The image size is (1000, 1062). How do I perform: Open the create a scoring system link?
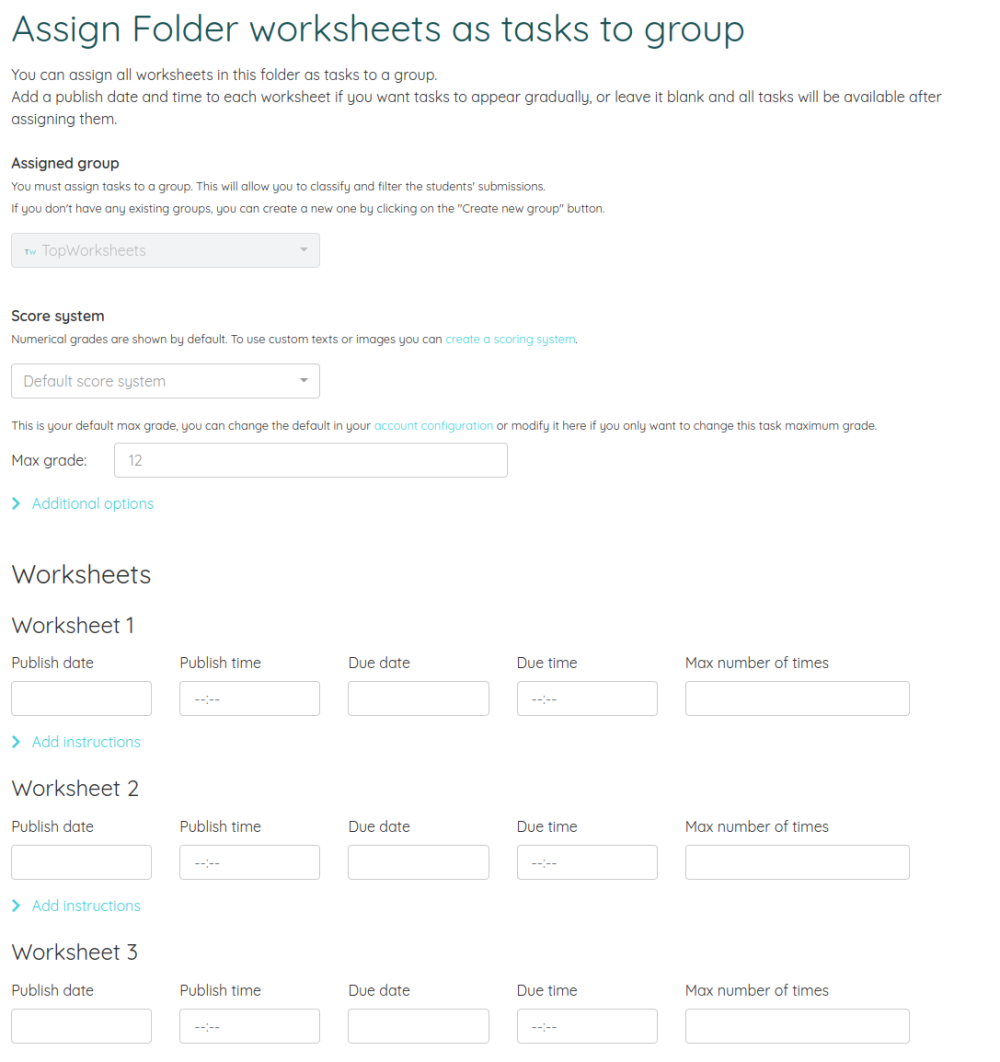(x=510, y=339)
